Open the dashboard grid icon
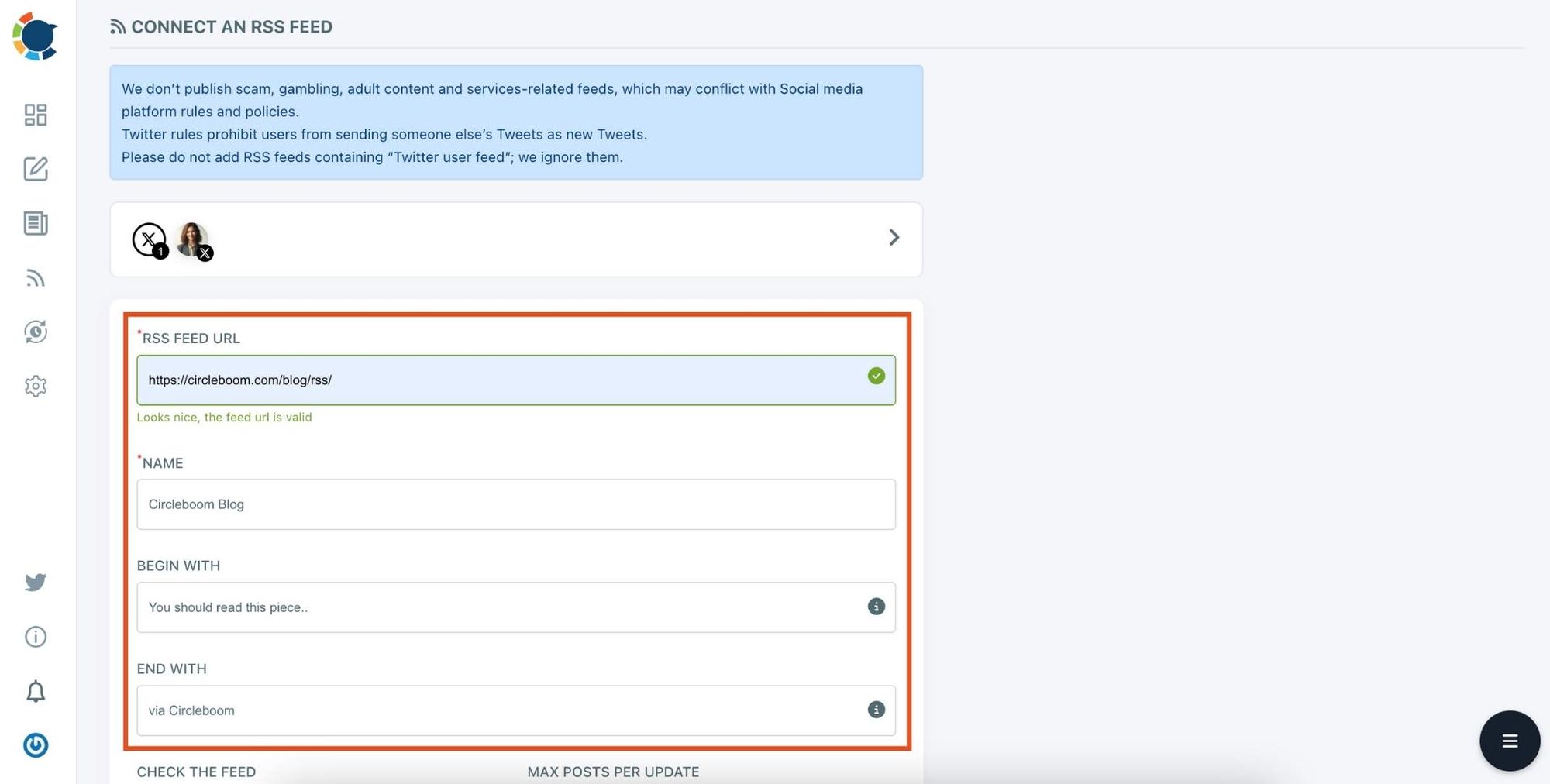 35,115
